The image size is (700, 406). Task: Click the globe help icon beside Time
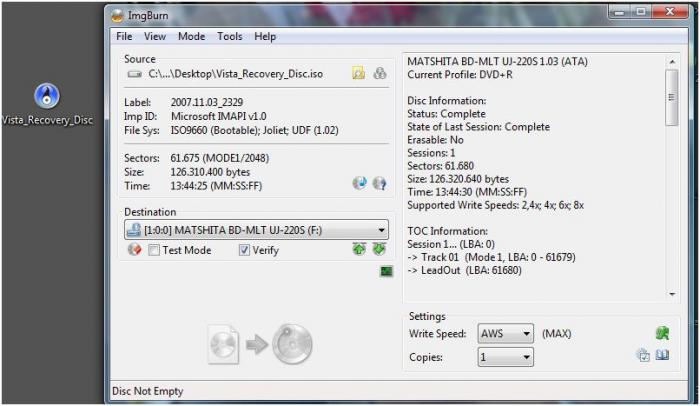point(379,183)
